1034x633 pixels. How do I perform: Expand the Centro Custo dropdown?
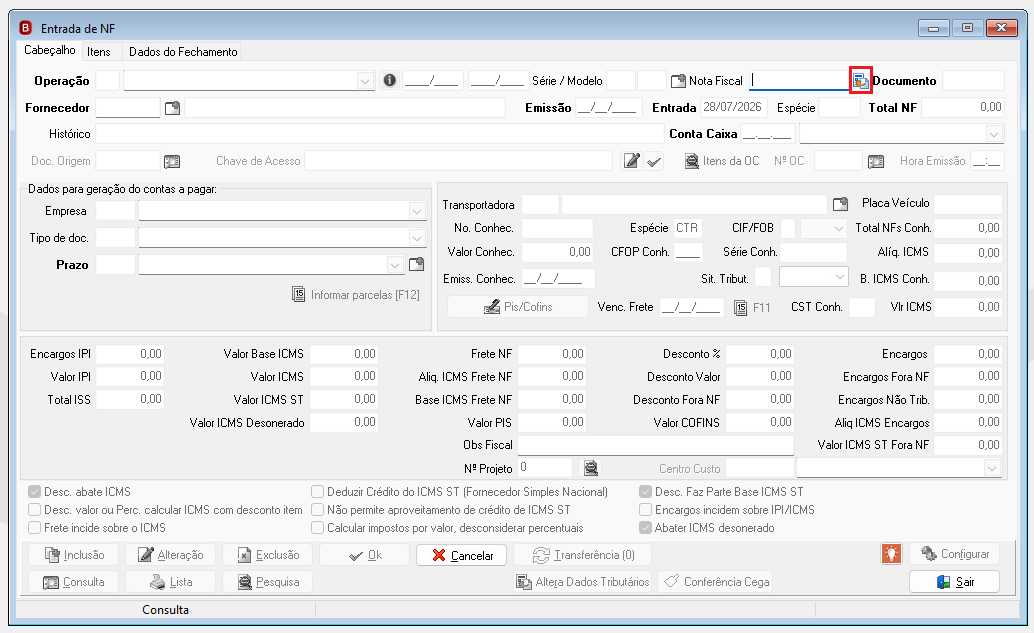pyautogui.click(x=992, y=468)
